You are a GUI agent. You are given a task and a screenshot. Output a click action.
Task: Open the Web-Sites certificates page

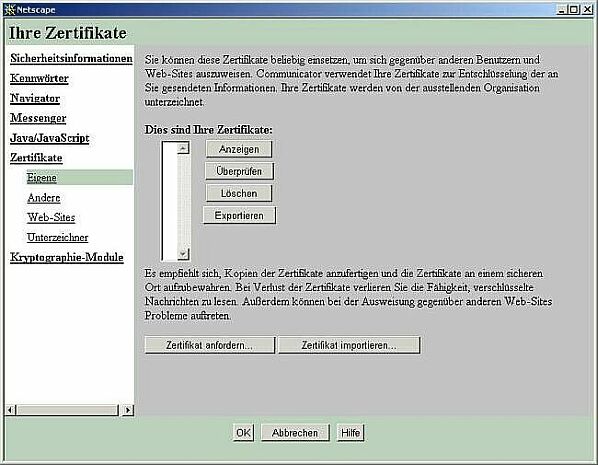point(51,217)
